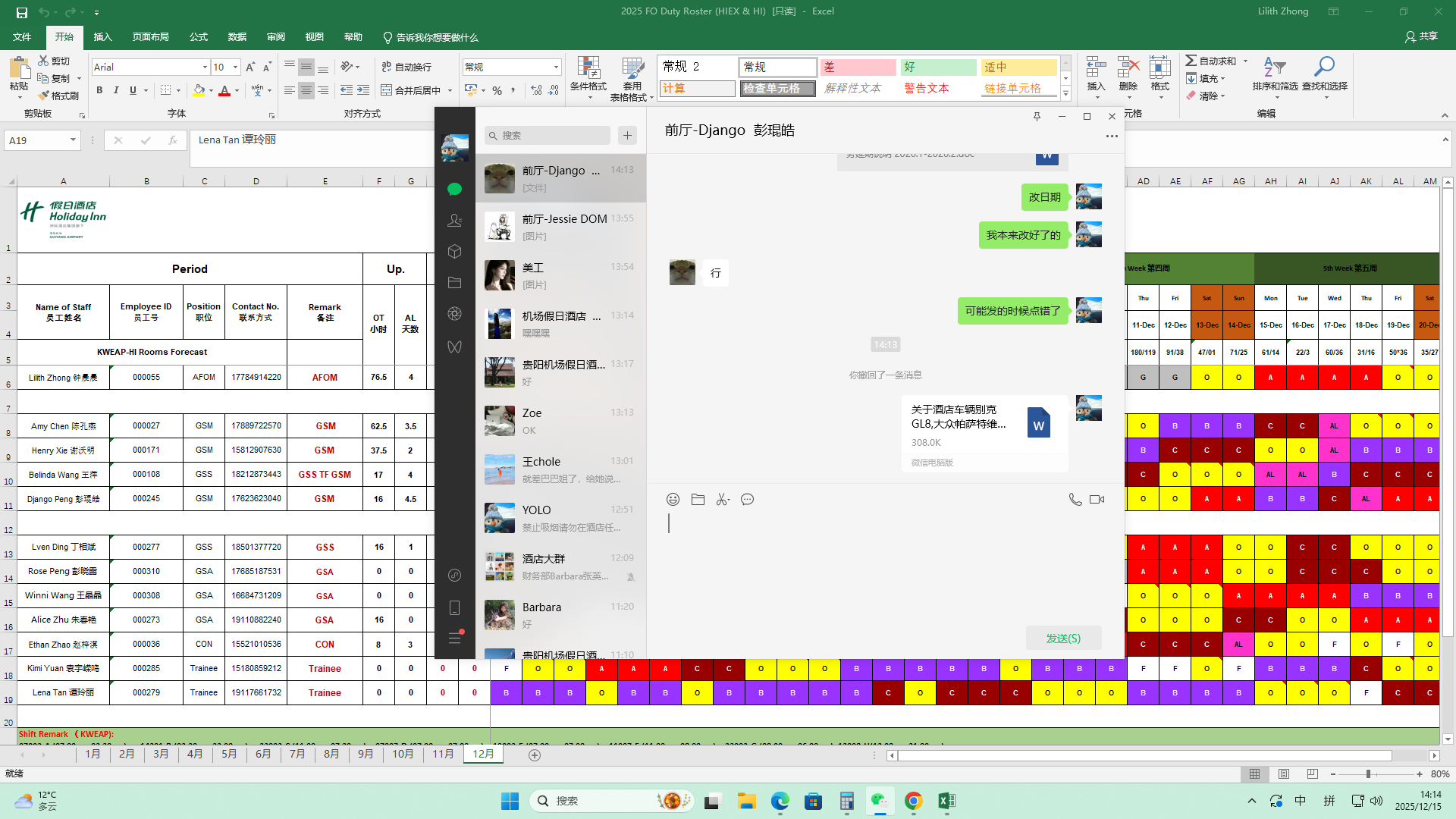The image size is (1456, 819).
Task: Open the font size dropdown
Action: click(x=235, y=67)
